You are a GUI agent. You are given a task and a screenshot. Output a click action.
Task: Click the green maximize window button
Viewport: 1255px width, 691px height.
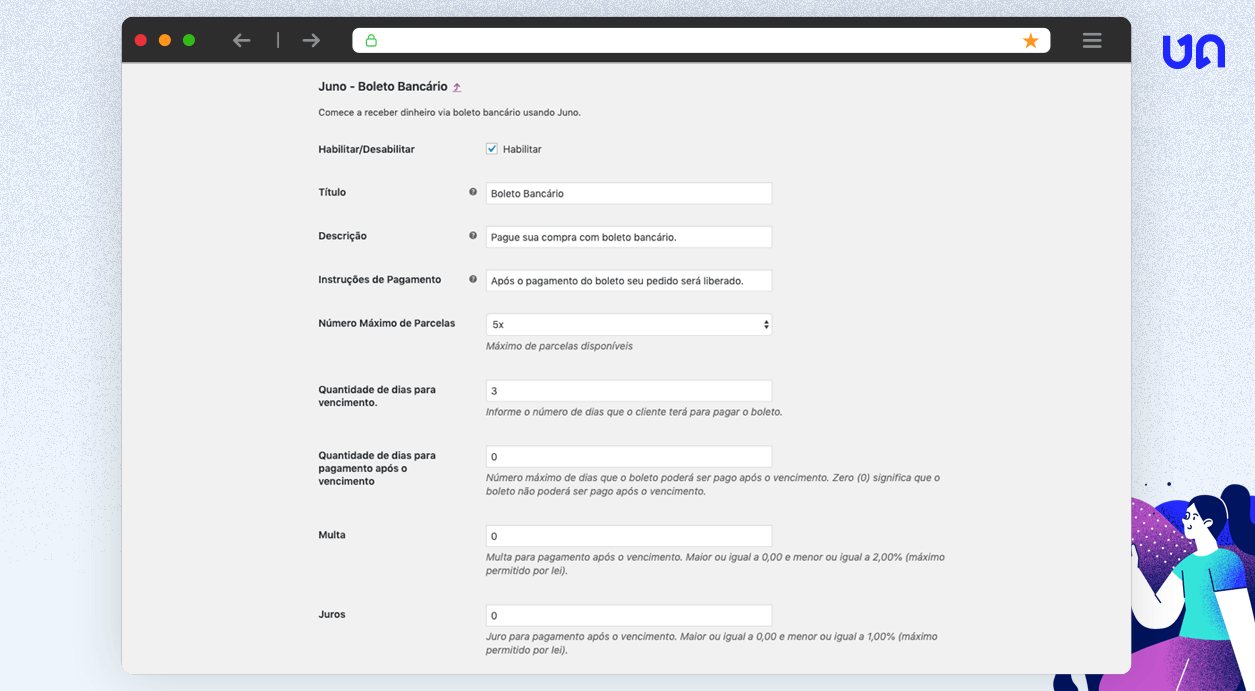[x=189, y=40]
